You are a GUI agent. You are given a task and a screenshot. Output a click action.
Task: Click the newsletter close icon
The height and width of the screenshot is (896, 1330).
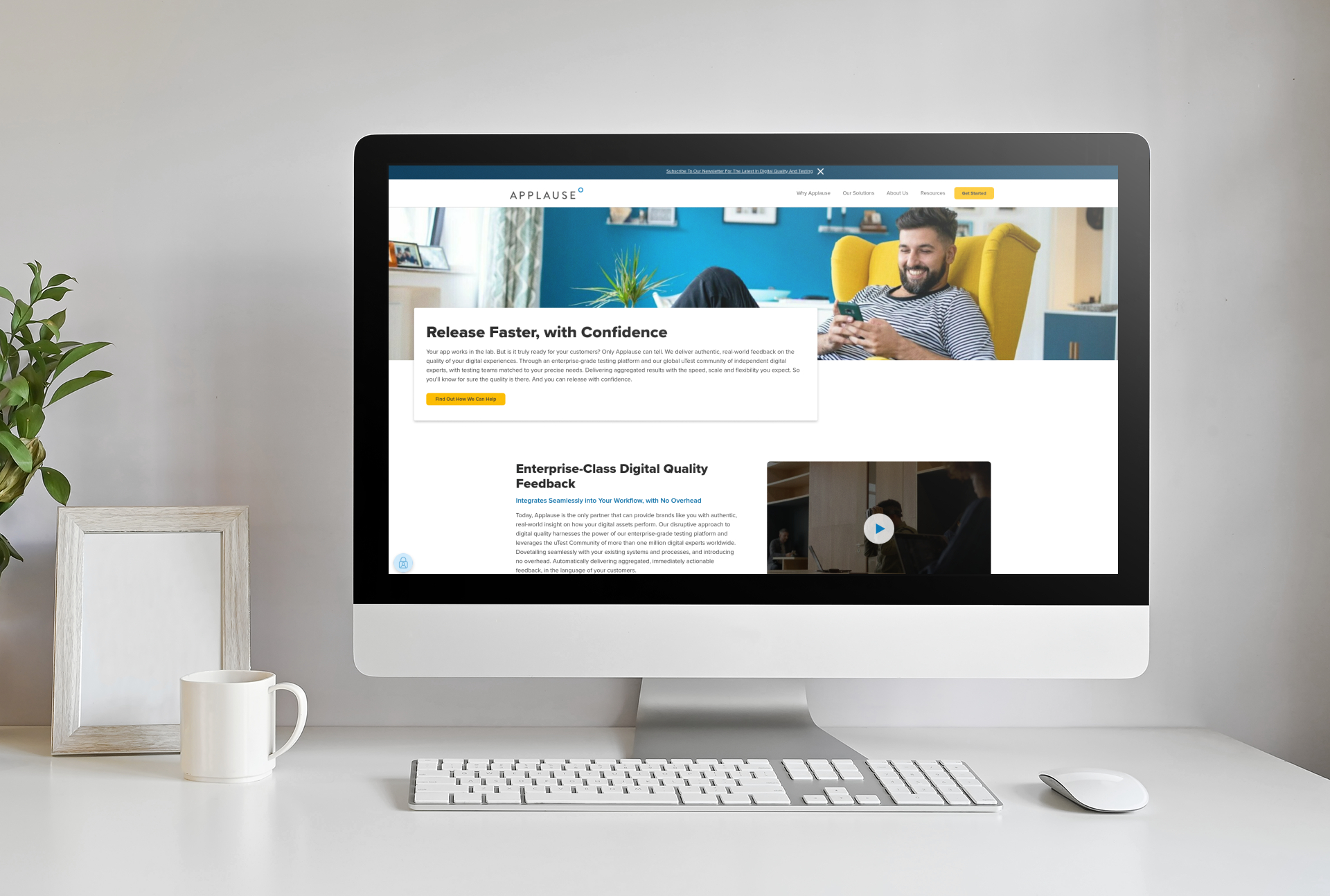click(x=824, y=172)
